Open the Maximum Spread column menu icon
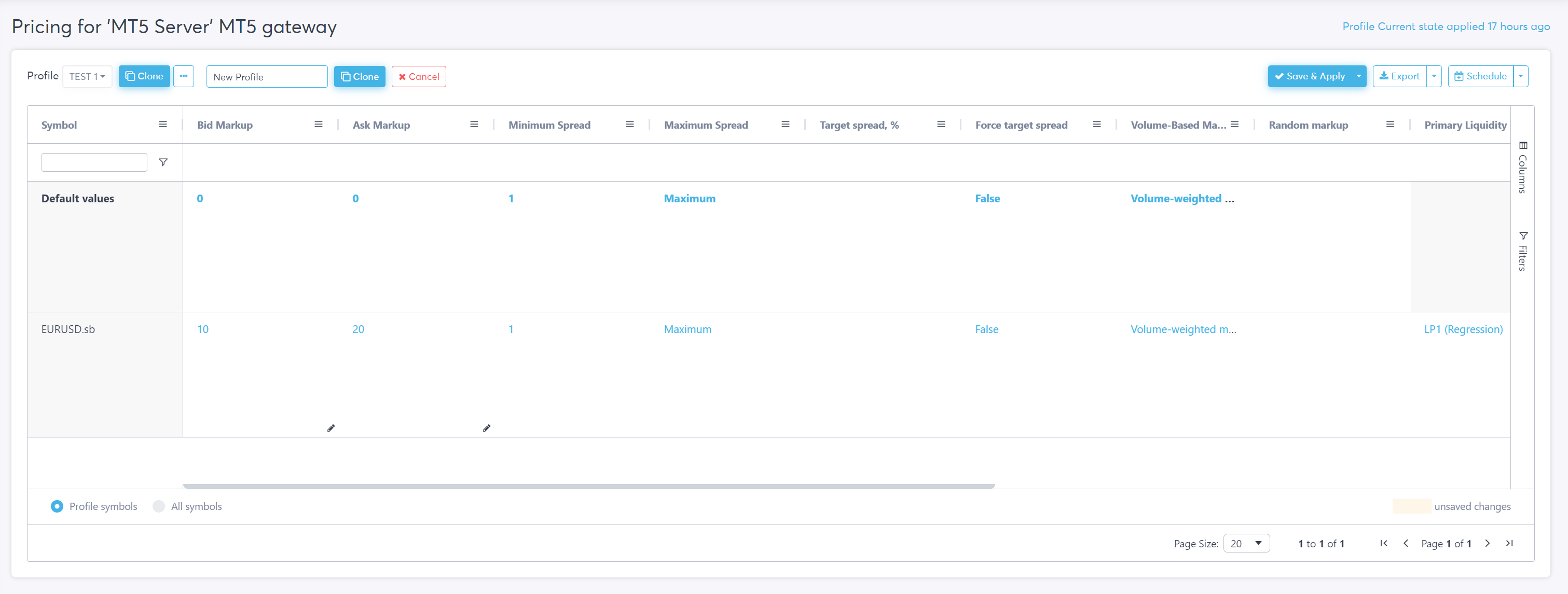This screenshot has height=594, width=1568. (x=785, y=124)
